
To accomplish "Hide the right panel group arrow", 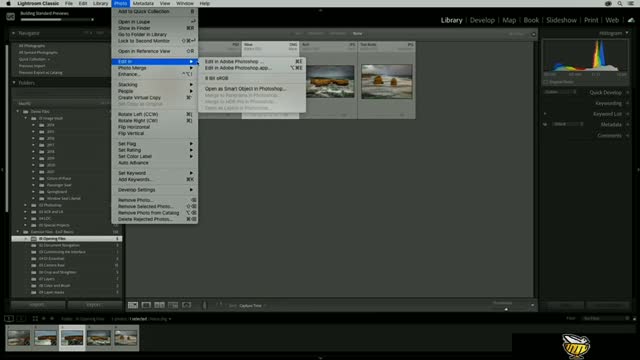I will [x=638, y=170].
